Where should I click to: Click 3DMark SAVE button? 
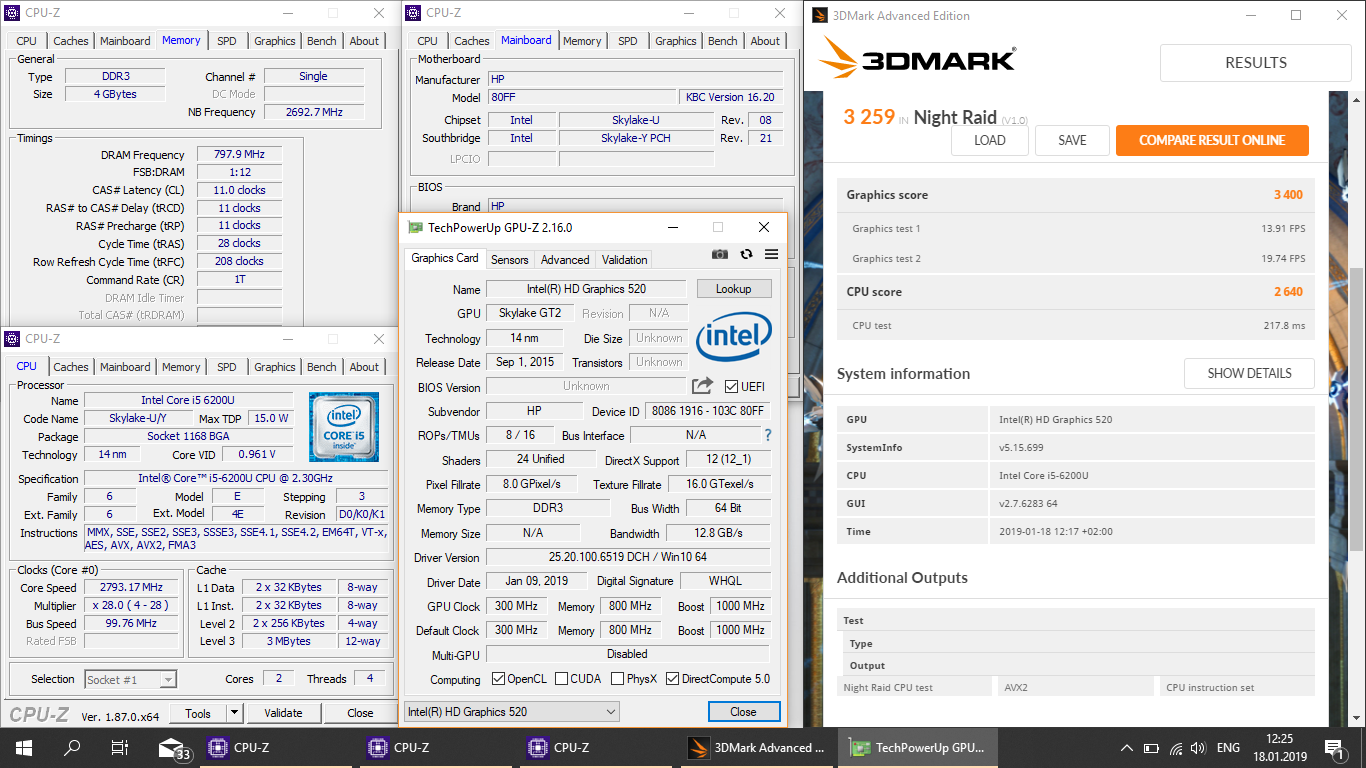pos(1072,140)
